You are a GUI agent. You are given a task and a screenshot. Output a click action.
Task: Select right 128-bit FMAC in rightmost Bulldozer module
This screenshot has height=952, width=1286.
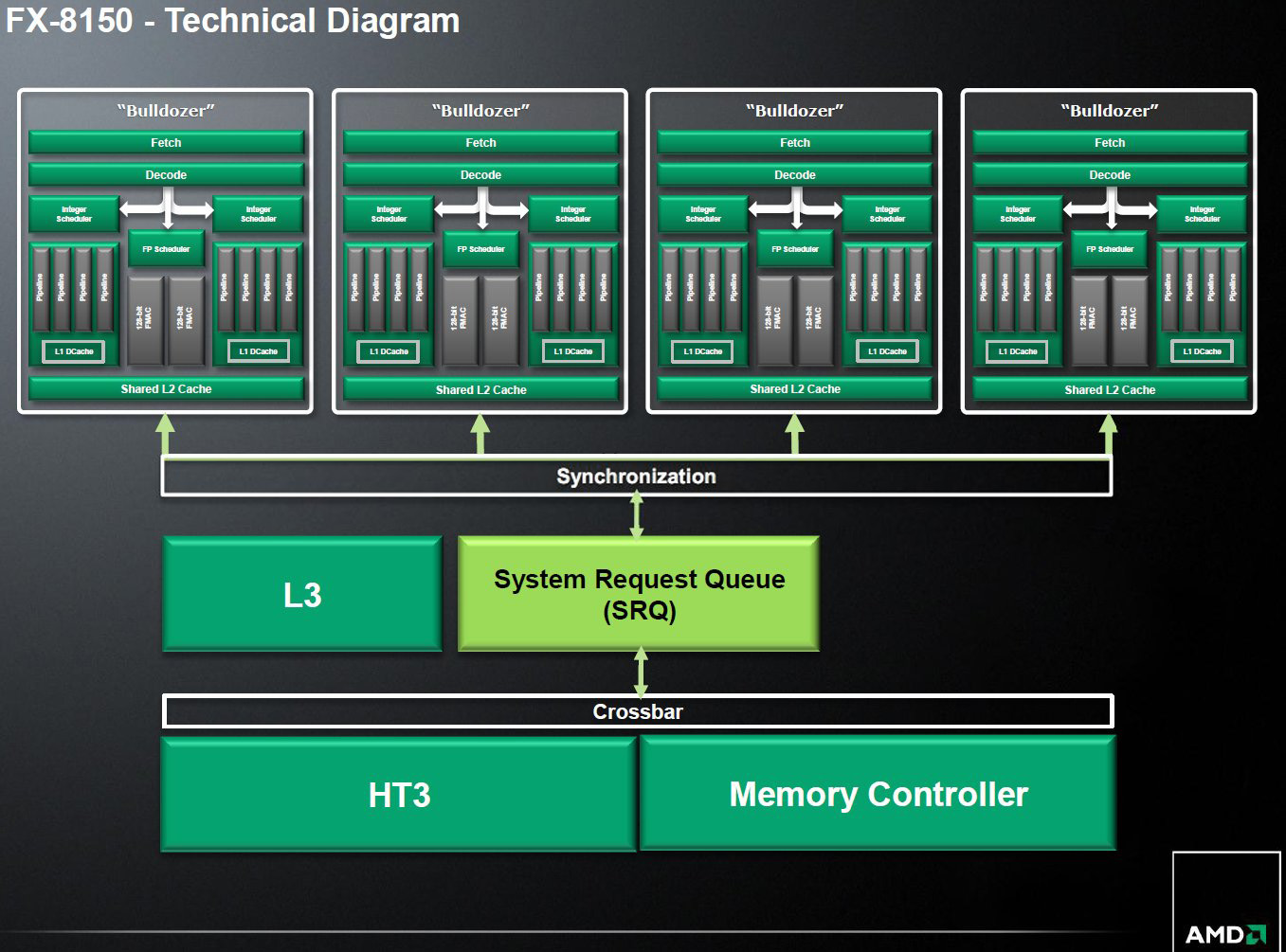click(x=1131, y=320)
